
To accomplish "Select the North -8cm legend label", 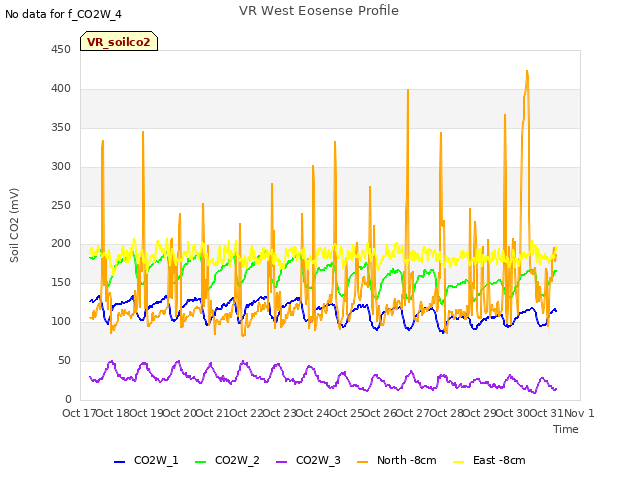I will [407, 460].
